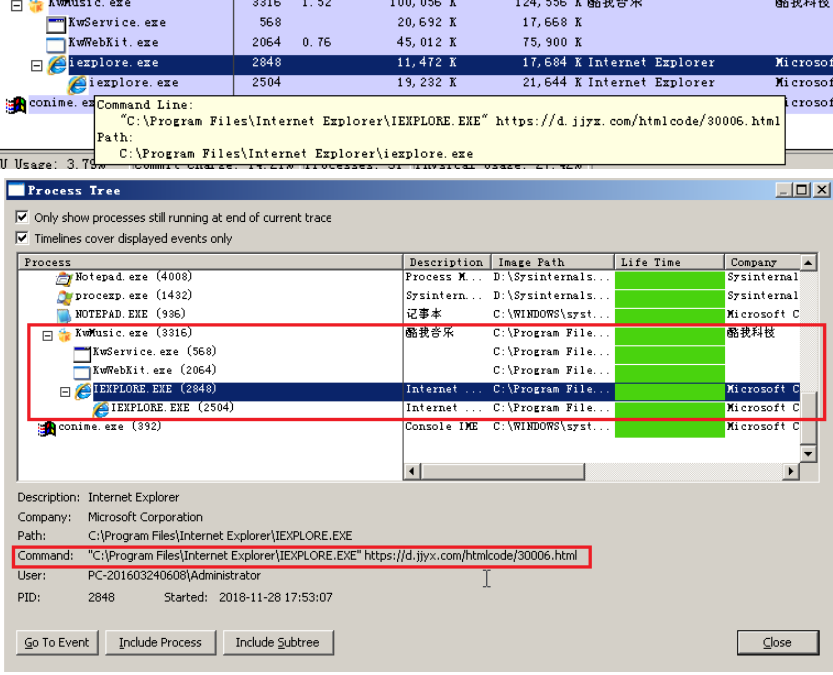The image size is (833, 675).
Task: Click iexplore.exe 2504 icon in Process Explorer
Action: (x=77, y=84)
